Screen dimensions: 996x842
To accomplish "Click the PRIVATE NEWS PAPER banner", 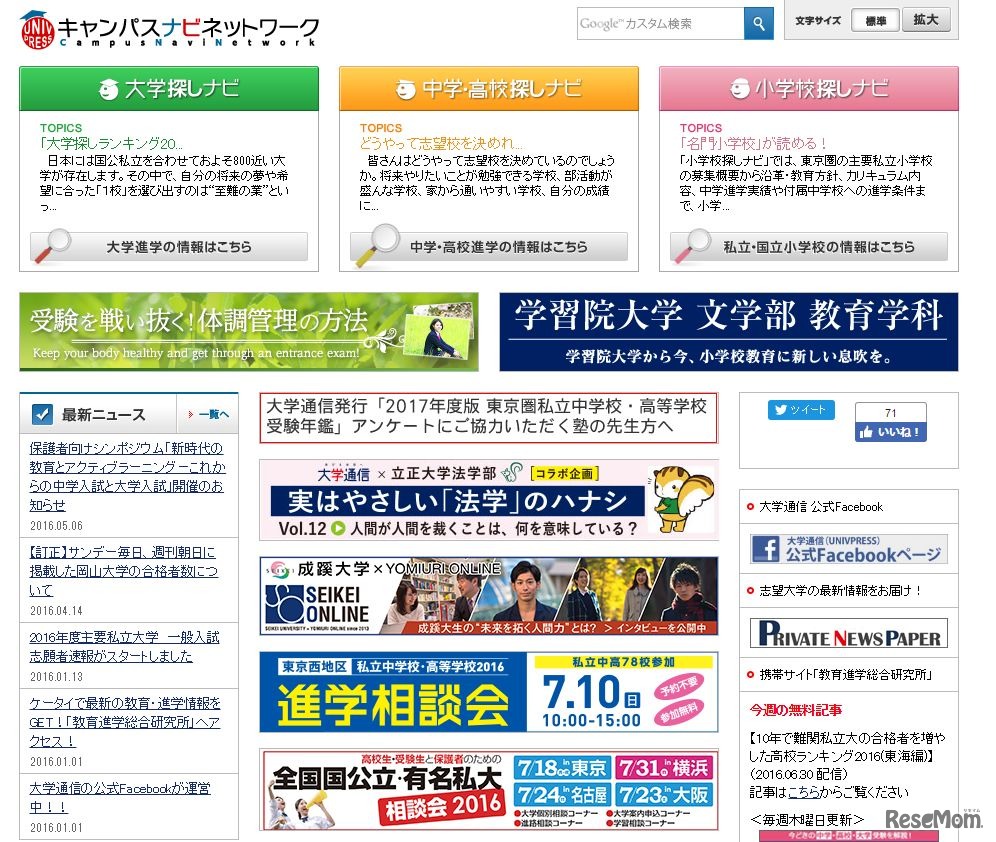I will click(849, 633).
